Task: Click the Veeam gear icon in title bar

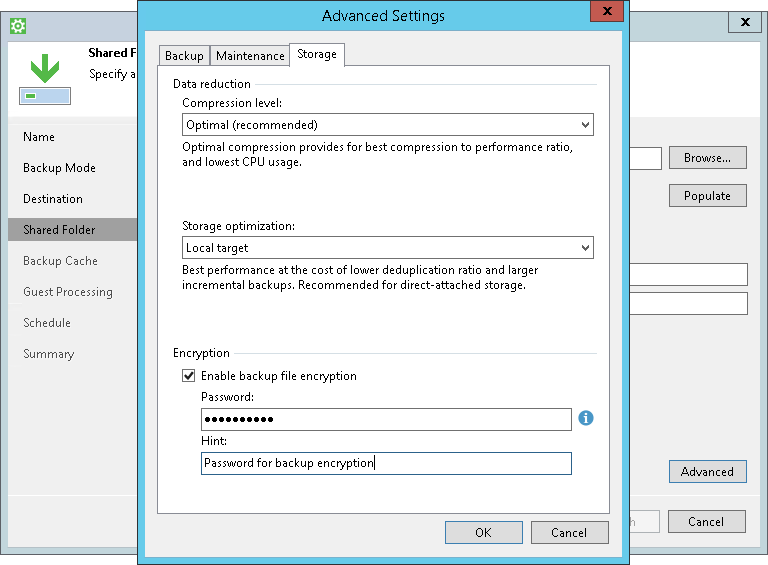Action: pyautogui.click(x=18, y=23)
